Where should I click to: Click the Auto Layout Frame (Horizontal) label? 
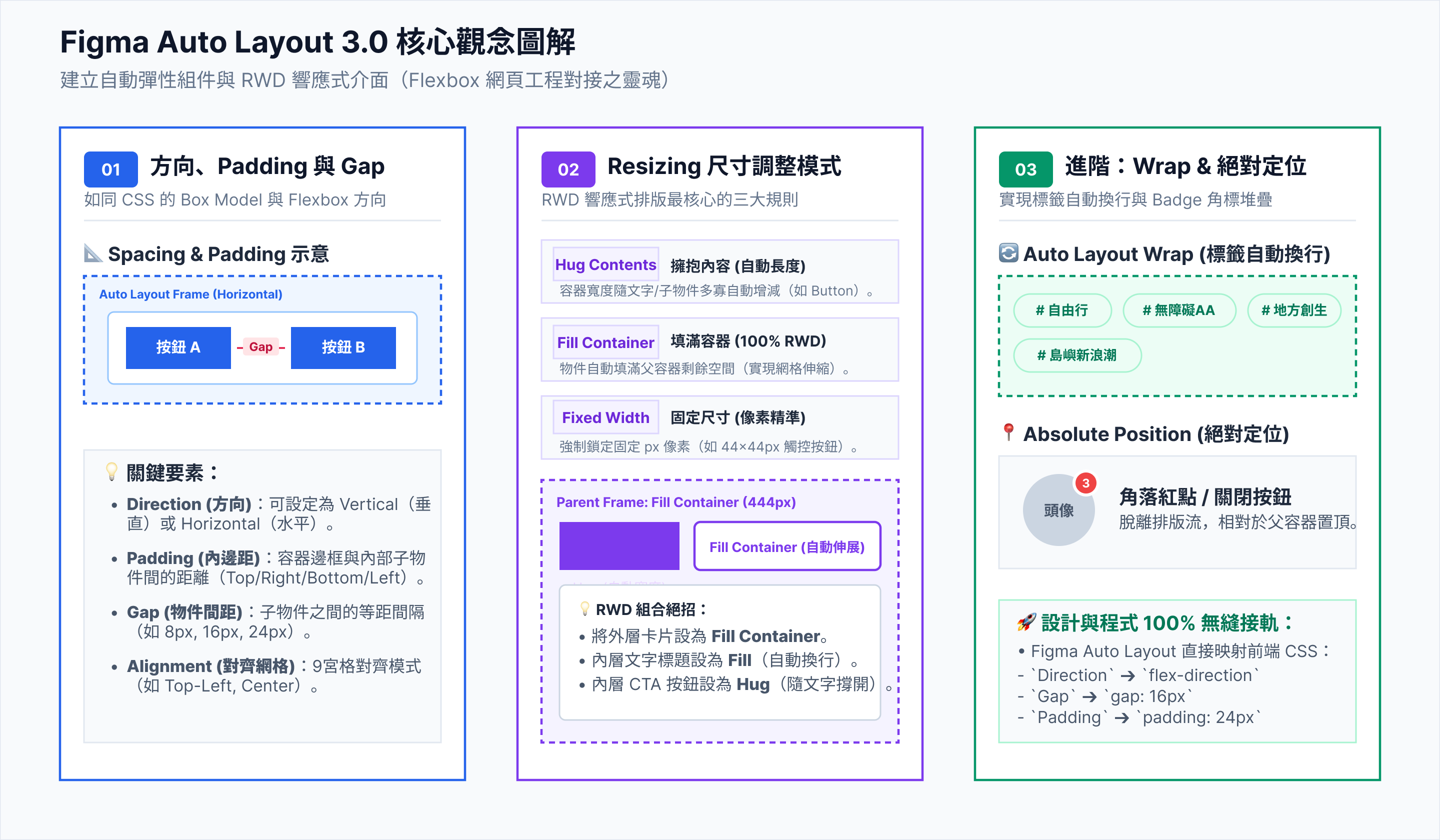tap(191, 294)
